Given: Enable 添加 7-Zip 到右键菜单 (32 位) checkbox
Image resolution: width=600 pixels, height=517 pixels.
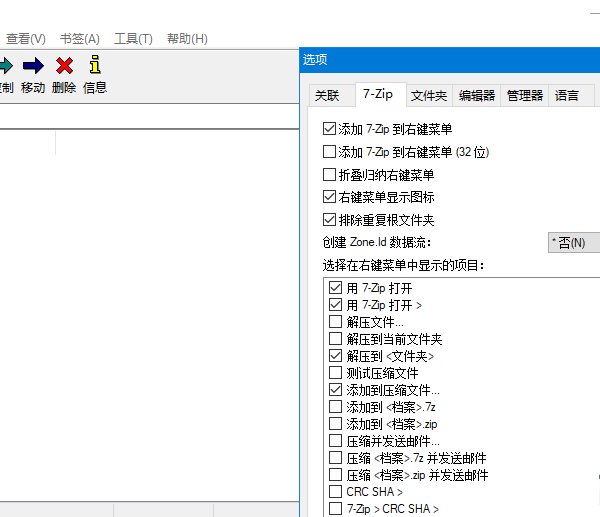Looking at the screenshot, I should click(330, 152).
